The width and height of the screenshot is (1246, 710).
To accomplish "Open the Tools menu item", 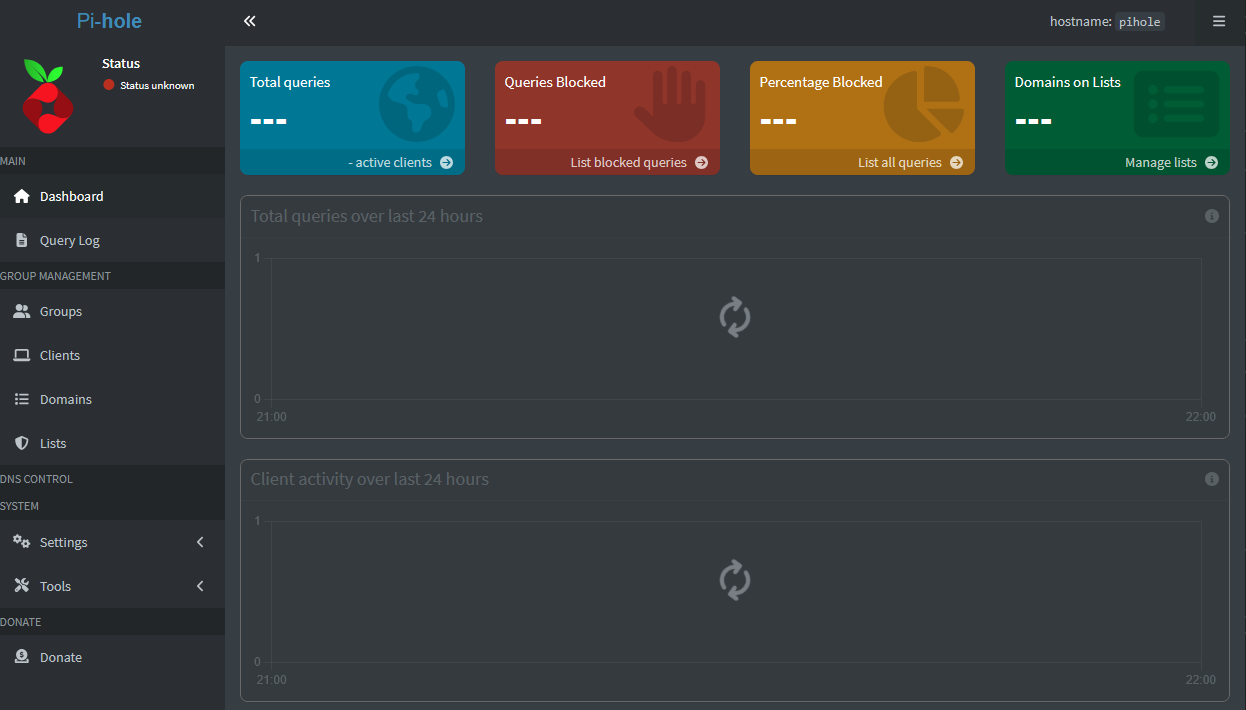I will (112, 586).
